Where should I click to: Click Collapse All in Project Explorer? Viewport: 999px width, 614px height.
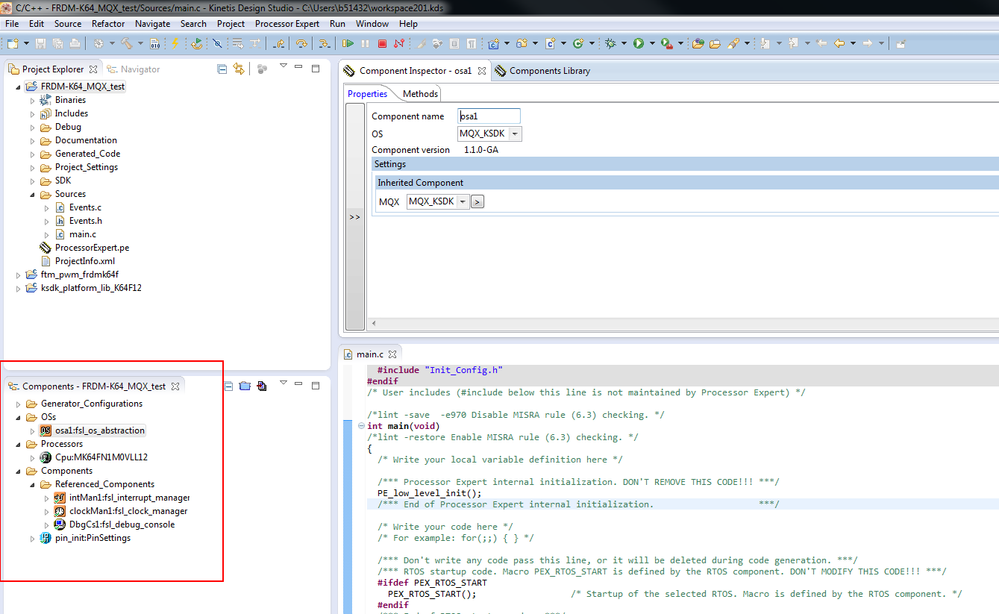tap(222, 69)
